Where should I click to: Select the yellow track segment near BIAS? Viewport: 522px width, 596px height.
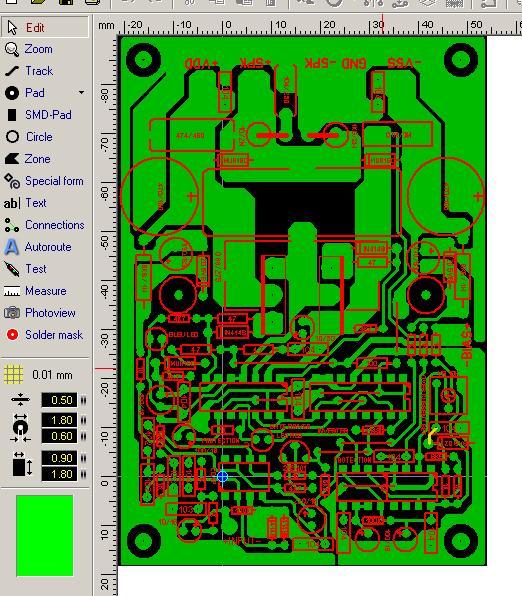432,436
